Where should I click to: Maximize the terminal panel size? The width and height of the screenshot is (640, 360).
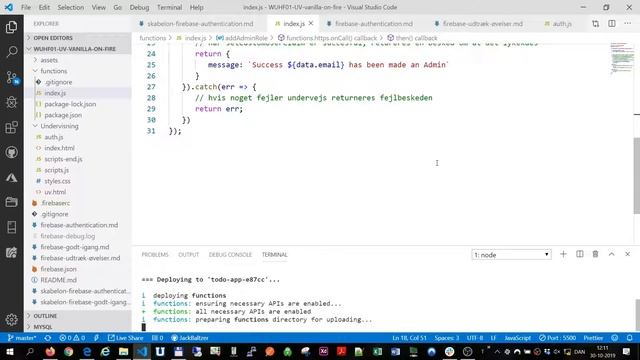611,254
